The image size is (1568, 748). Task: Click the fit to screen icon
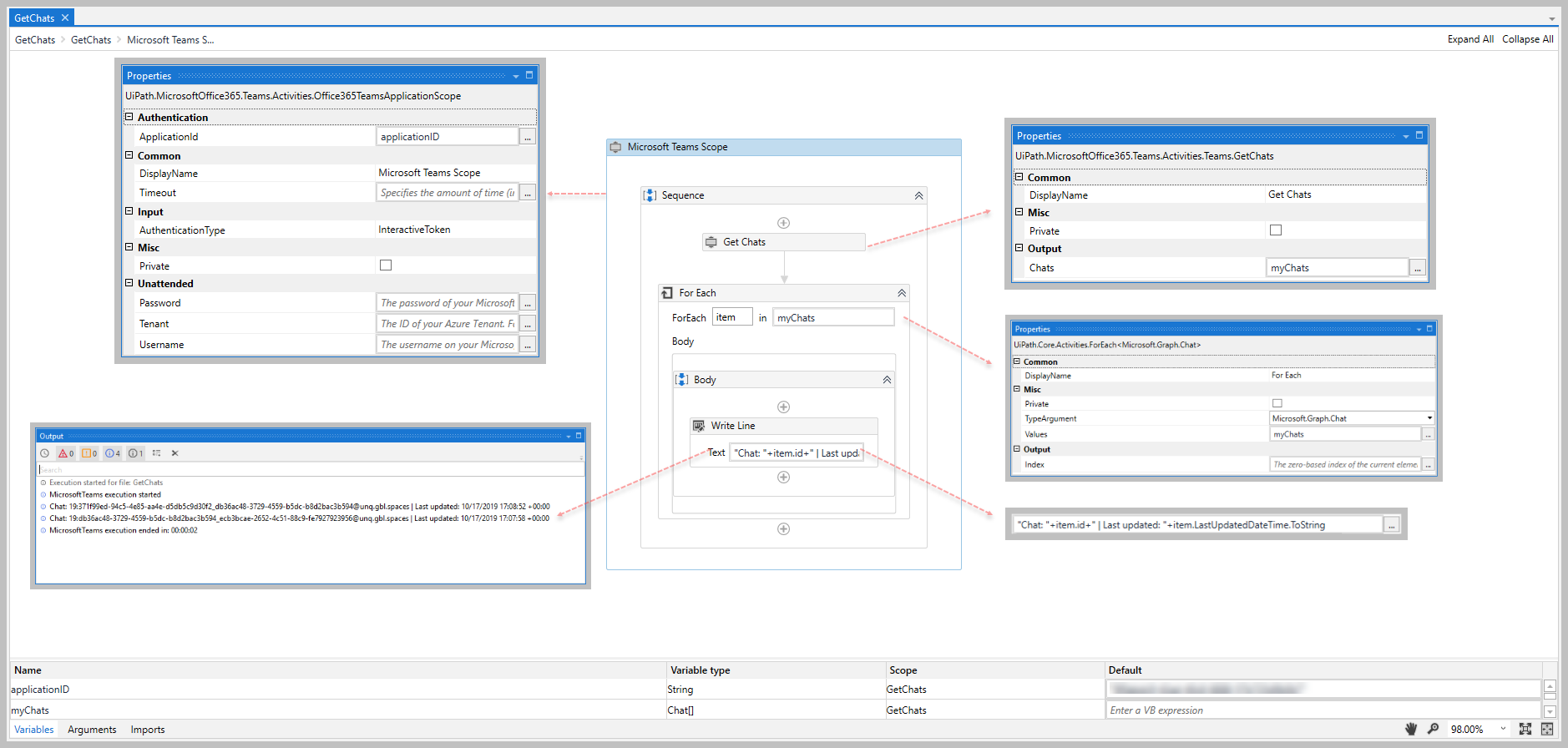coord(1525,729)
